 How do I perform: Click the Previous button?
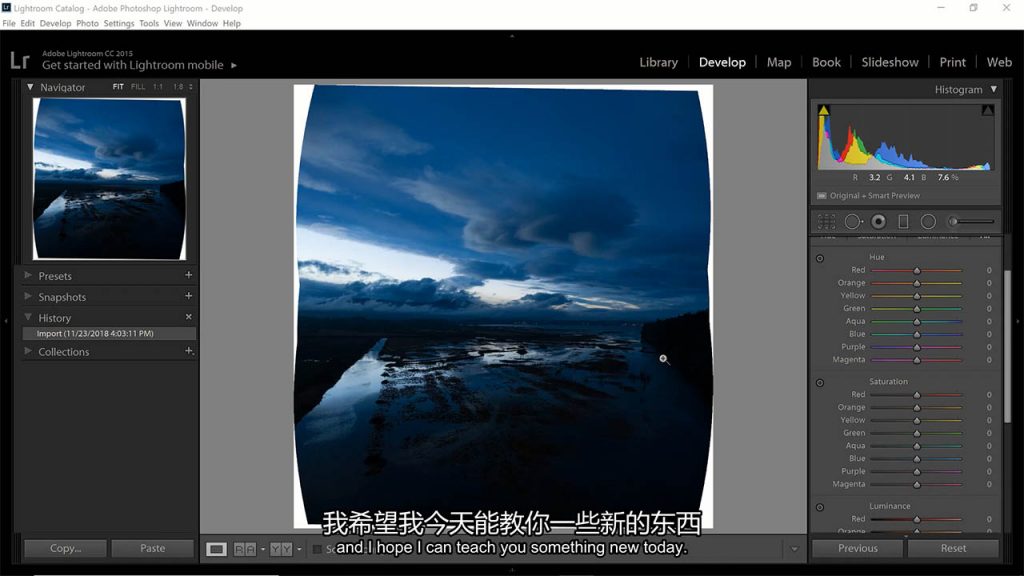point(857,549)
